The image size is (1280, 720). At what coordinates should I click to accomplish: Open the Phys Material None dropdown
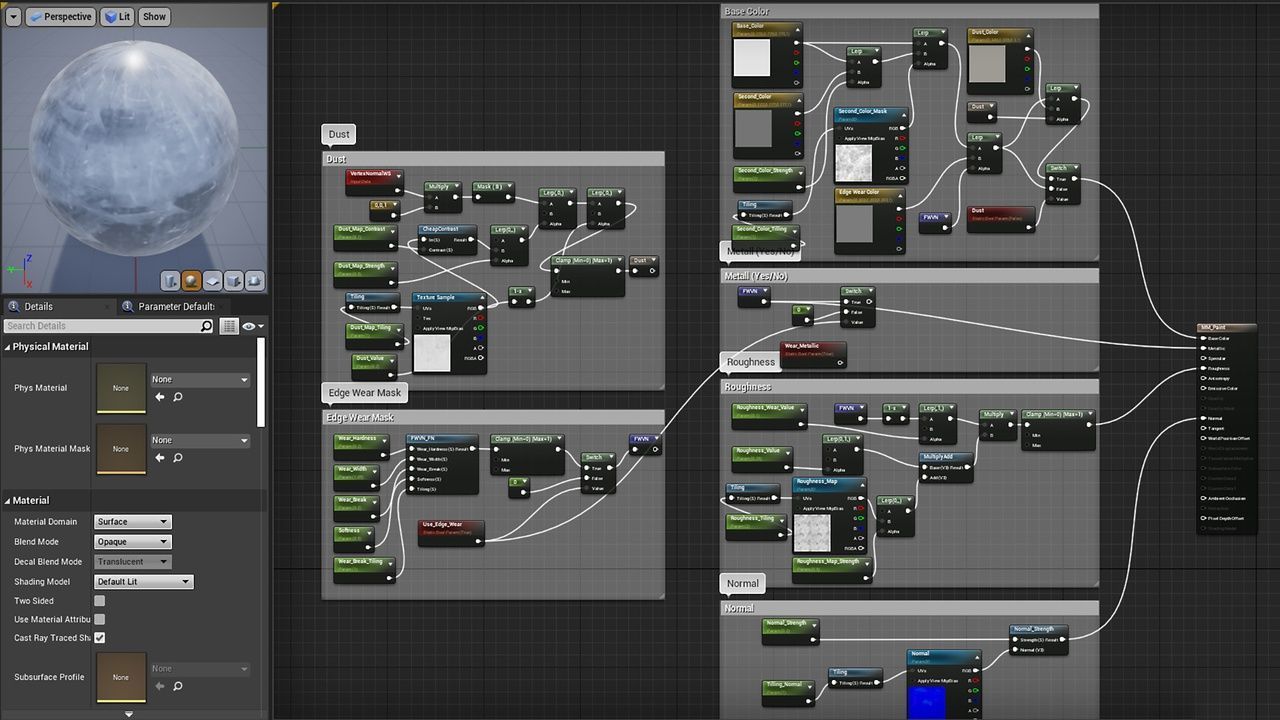pyautogui.click(x=200, y=380)
